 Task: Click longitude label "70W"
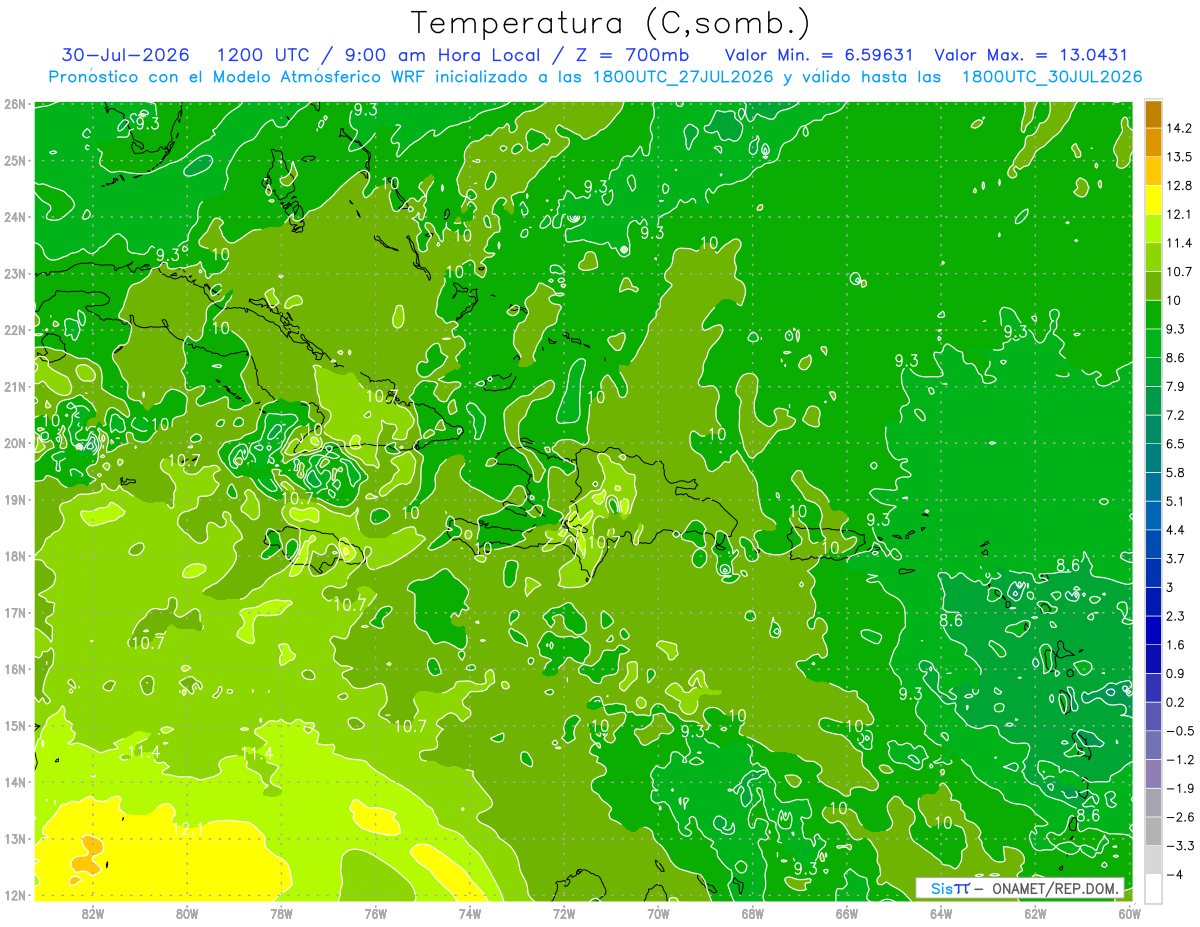[658, 913]
